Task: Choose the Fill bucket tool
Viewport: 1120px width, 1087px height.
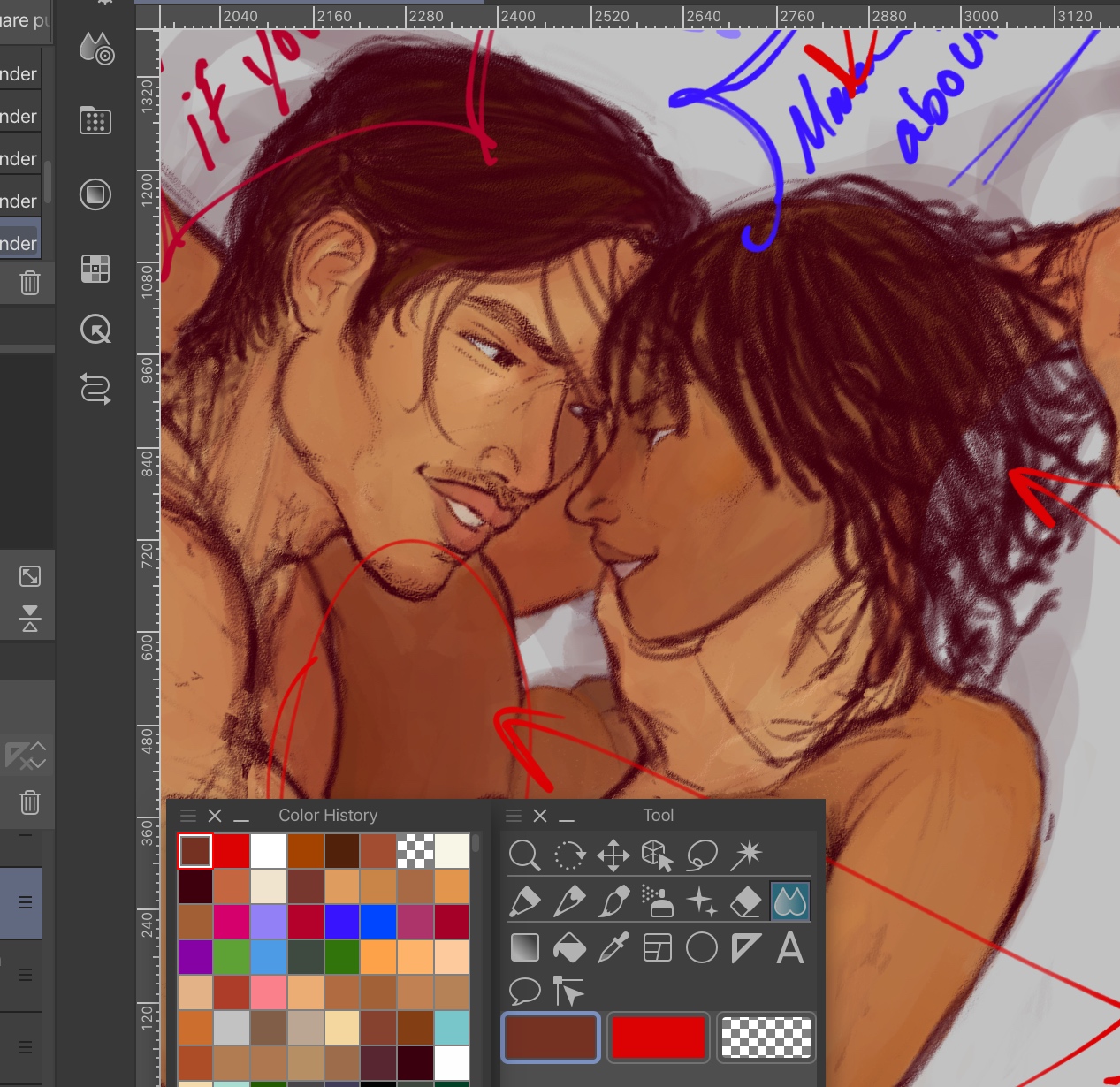Action: point(569,948)
